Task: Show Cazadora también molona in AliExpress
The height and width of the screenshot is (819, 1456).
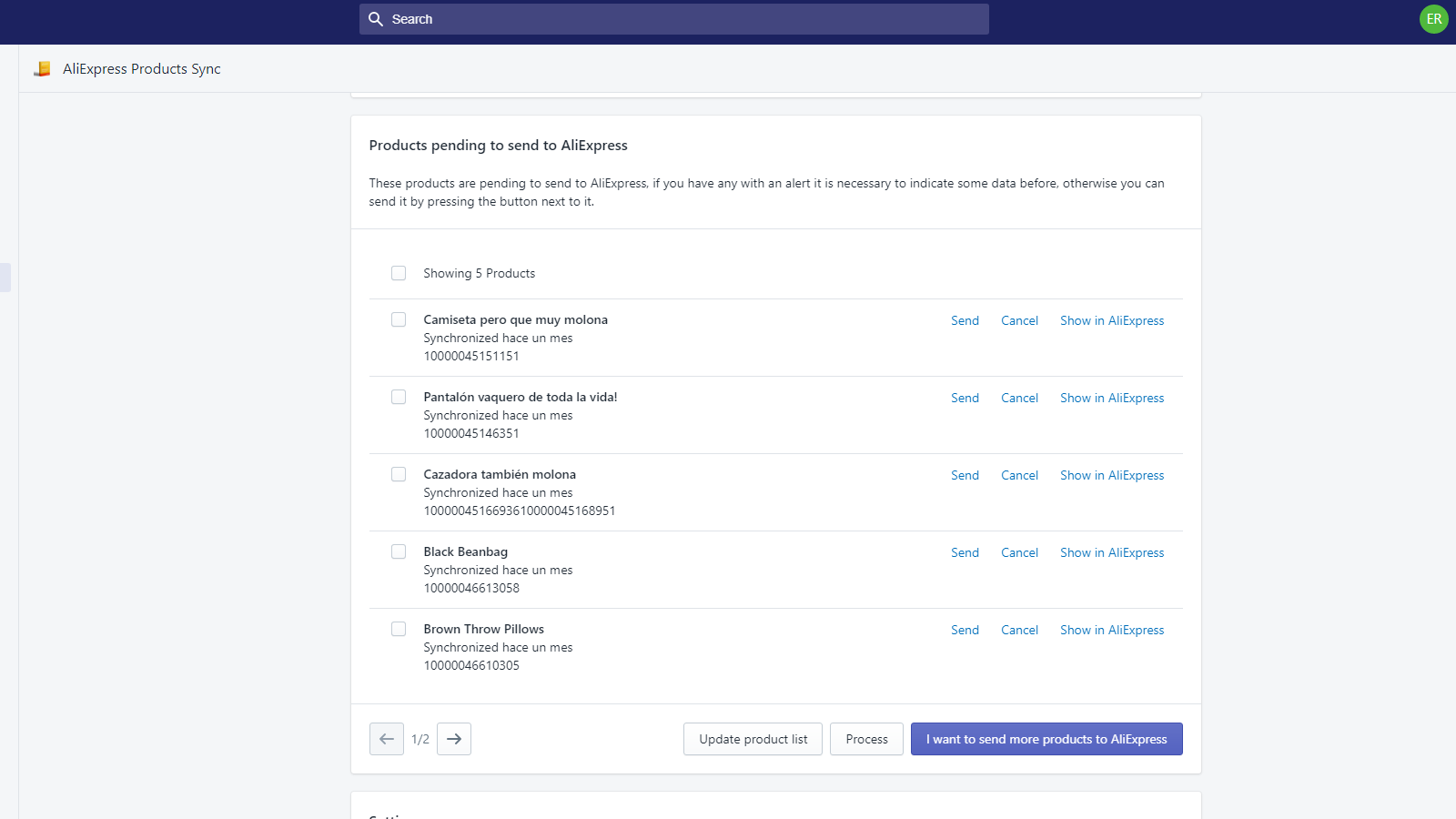Action: point(1112,475)
